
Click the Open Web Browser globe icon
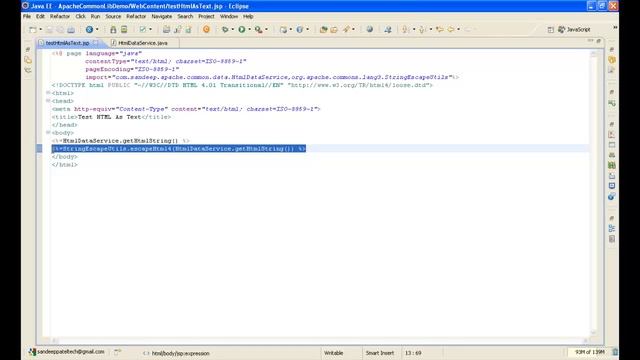pyautogui.click(x=370, y=29)
